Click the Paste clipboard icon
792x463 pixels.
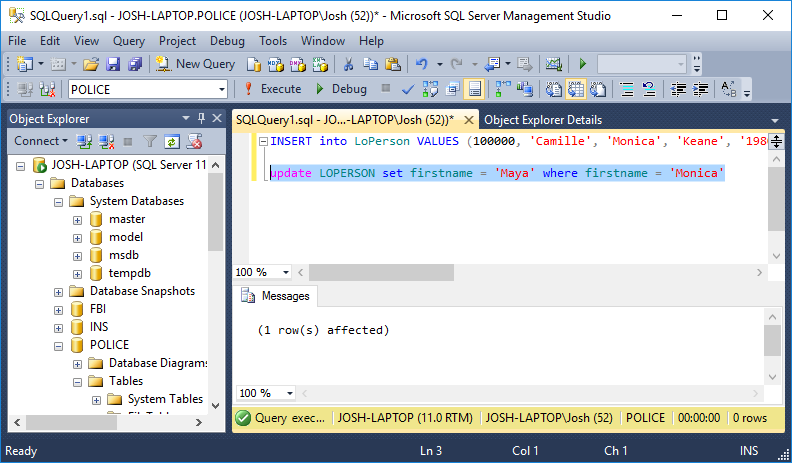point(393,64)
